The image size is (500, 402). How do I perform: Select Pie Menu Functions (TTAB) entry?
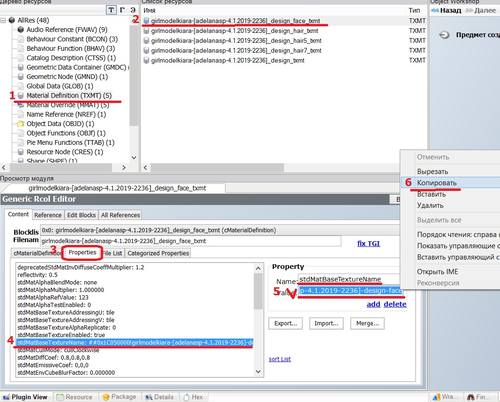[70, 142]
